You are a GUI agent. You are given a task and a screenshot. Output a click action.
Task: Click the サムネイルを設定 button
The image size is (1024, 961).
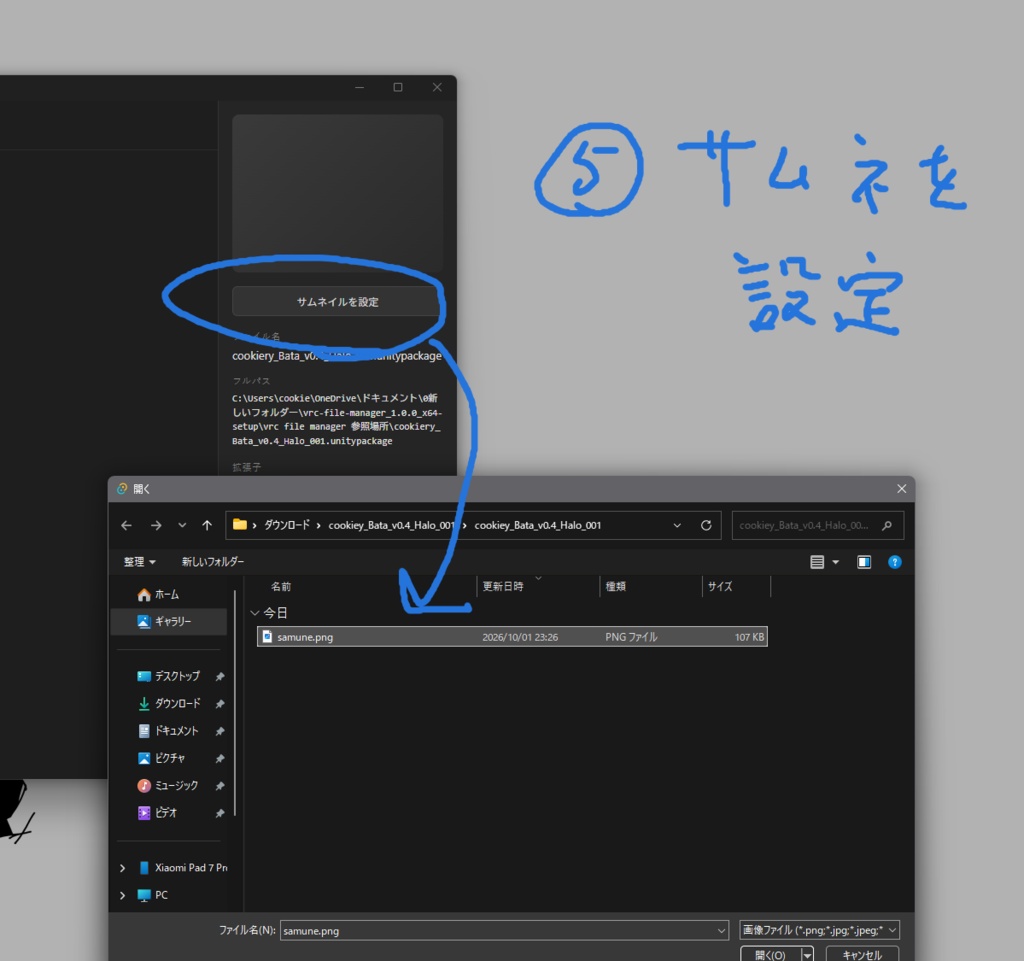tap(337, 302)
